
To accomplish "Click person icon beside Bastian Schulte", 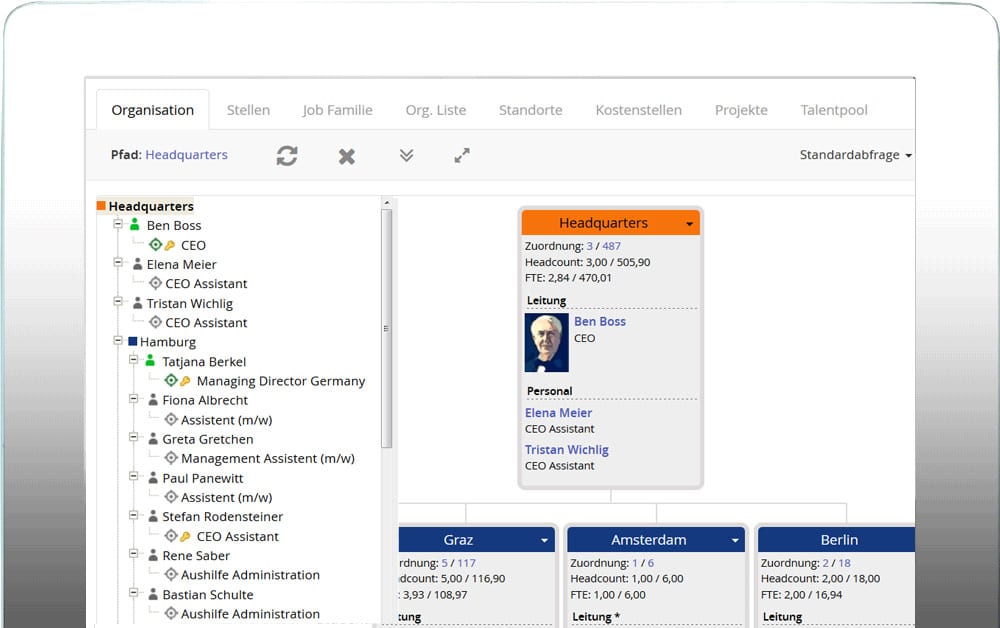I will point(153,594).
